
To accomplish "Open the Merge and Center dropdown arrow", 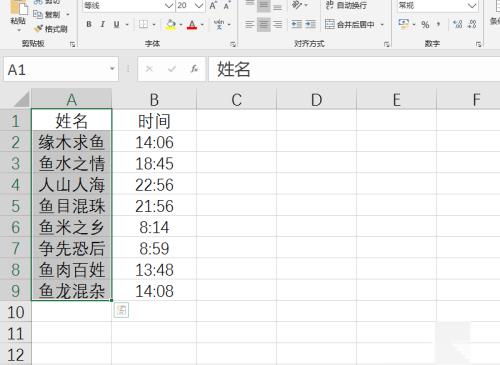I will [382, 24].
